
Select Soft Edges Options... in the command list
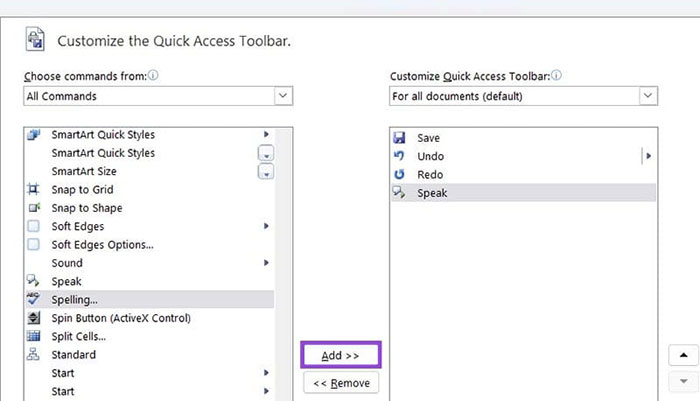103,245
